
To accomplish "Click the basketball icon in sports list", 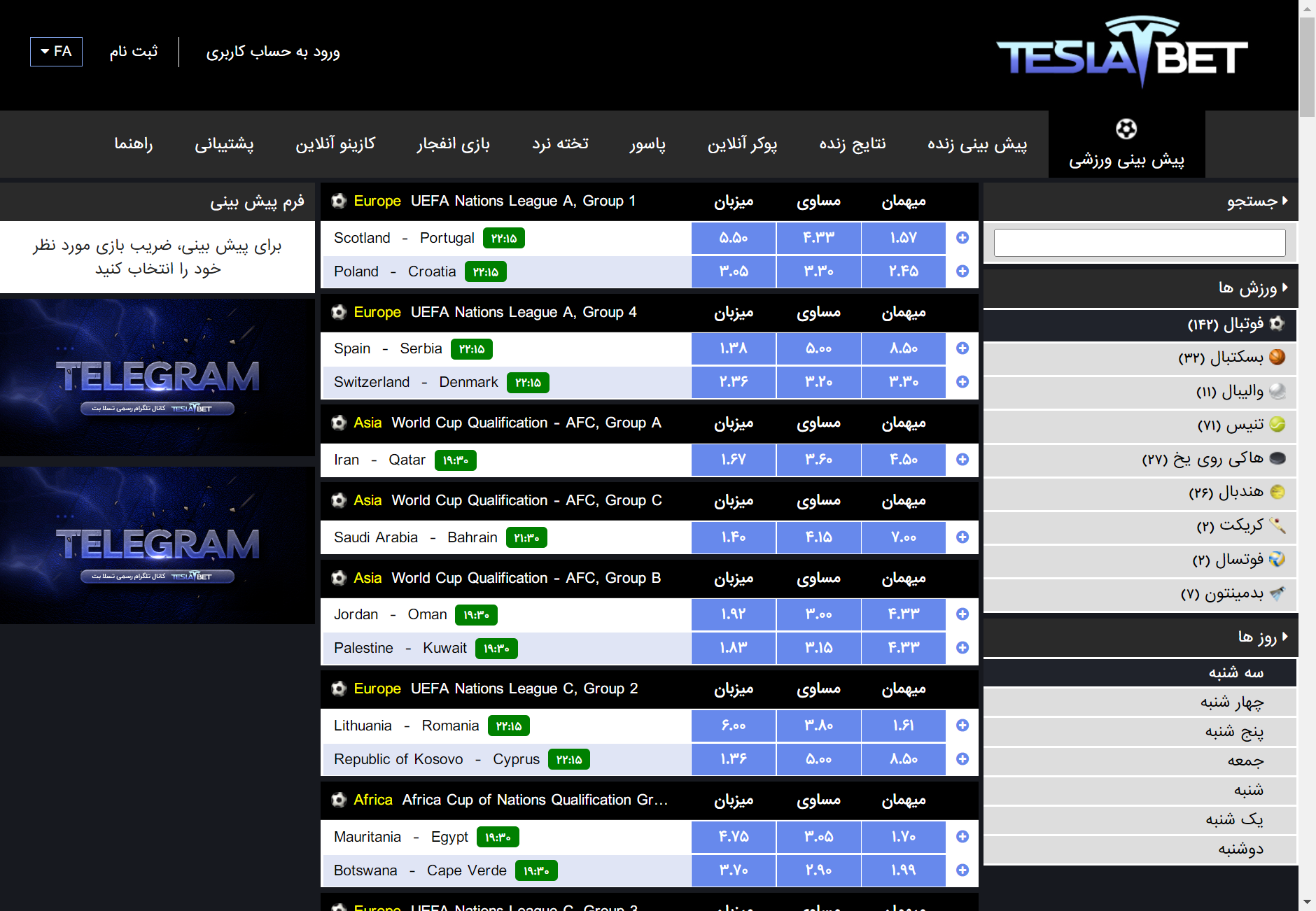I will 1277,357.
